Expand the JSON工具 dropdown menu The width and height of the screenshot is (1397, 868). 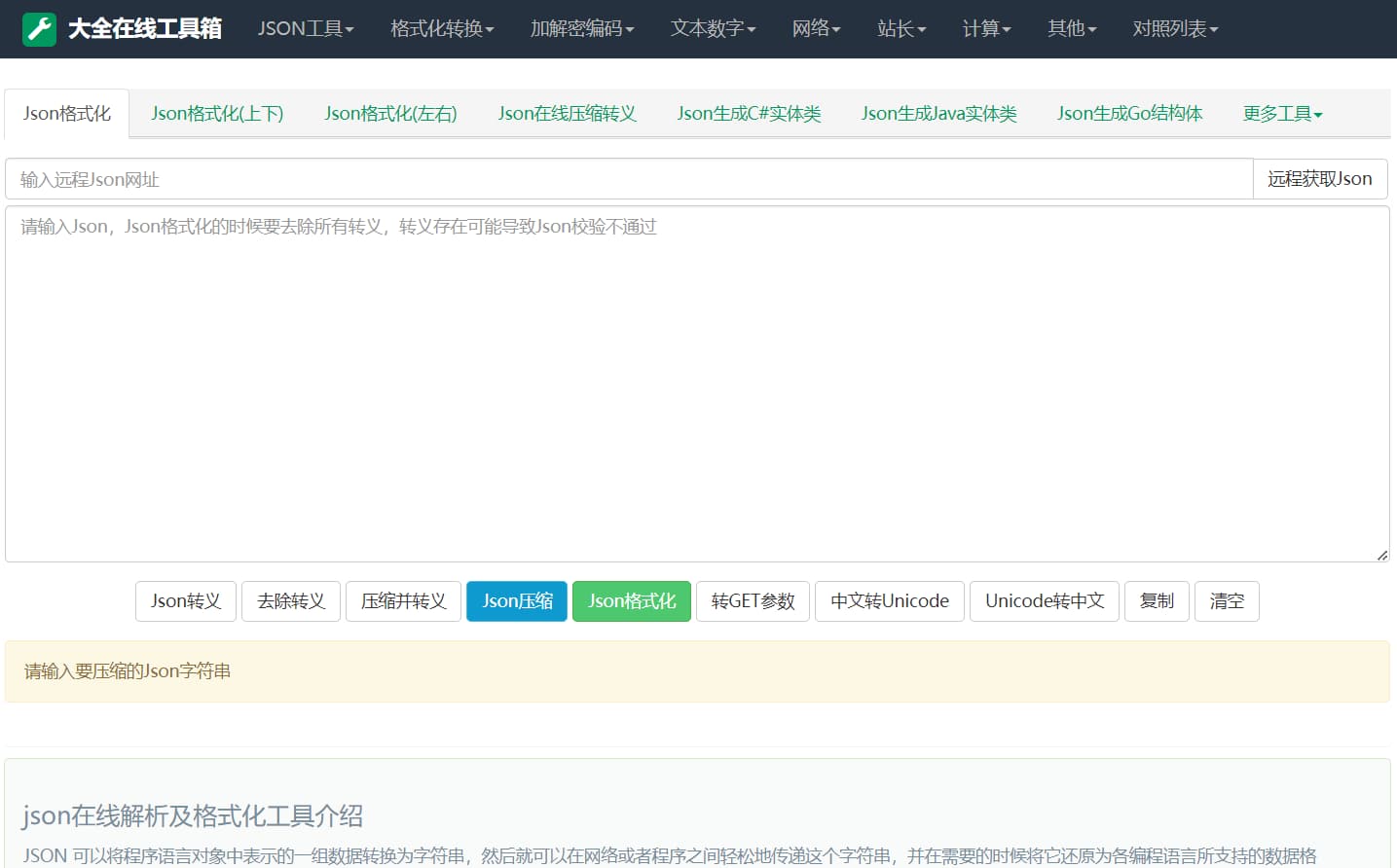306,29
